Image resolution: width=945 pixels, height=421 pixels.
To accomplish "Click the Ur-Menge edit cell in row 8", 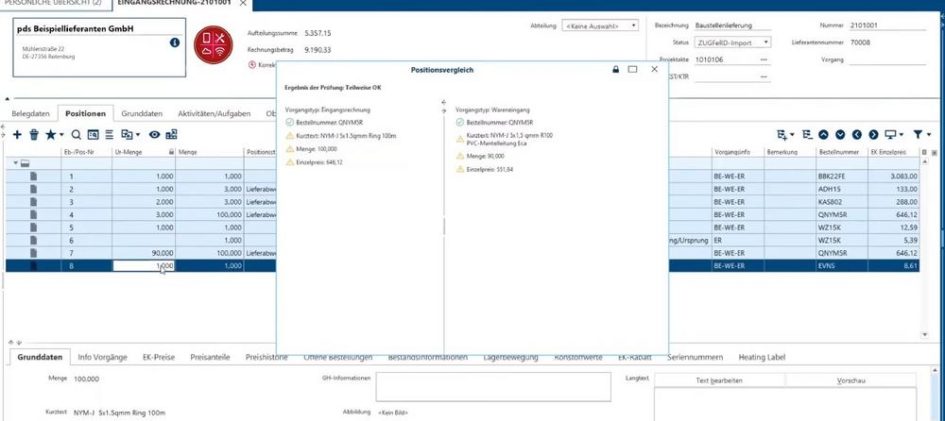I will pos(143,266).
